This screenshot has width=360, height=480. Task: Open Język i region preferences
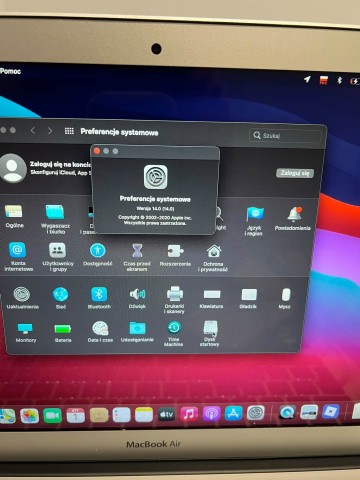255,221
